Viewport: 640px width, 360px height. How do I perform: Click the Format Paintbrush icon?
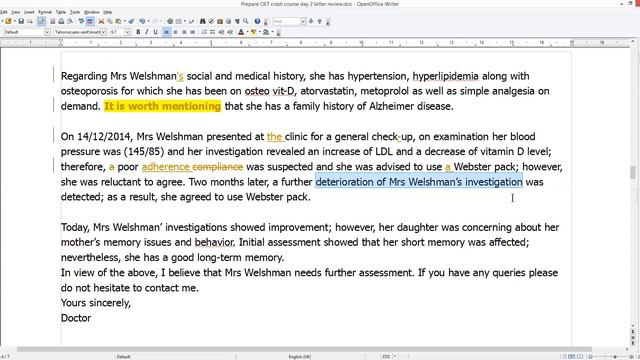pyautogui.click(x=131, y=21)
